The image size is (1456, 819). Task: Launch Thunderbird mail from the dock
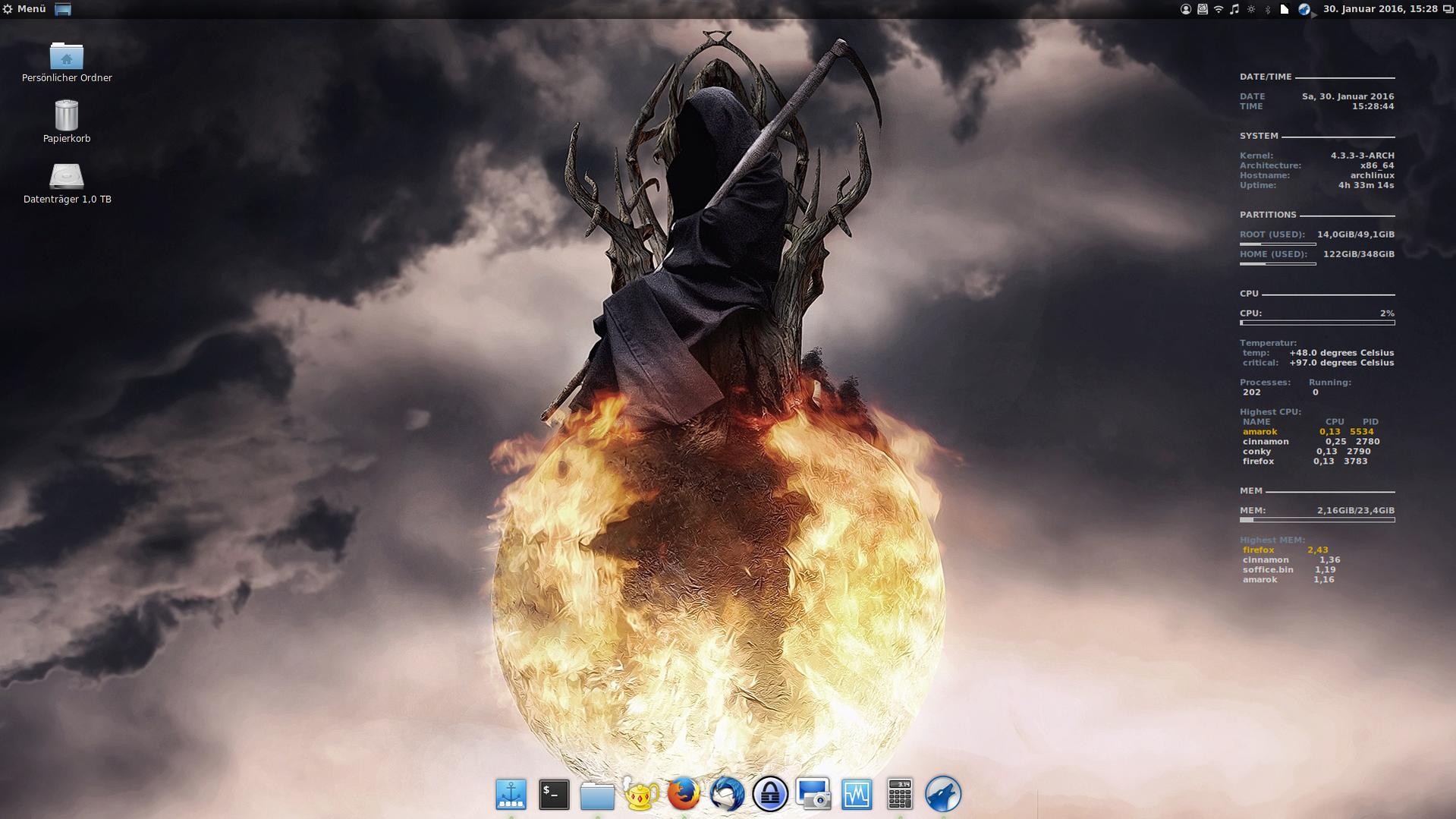727,795
